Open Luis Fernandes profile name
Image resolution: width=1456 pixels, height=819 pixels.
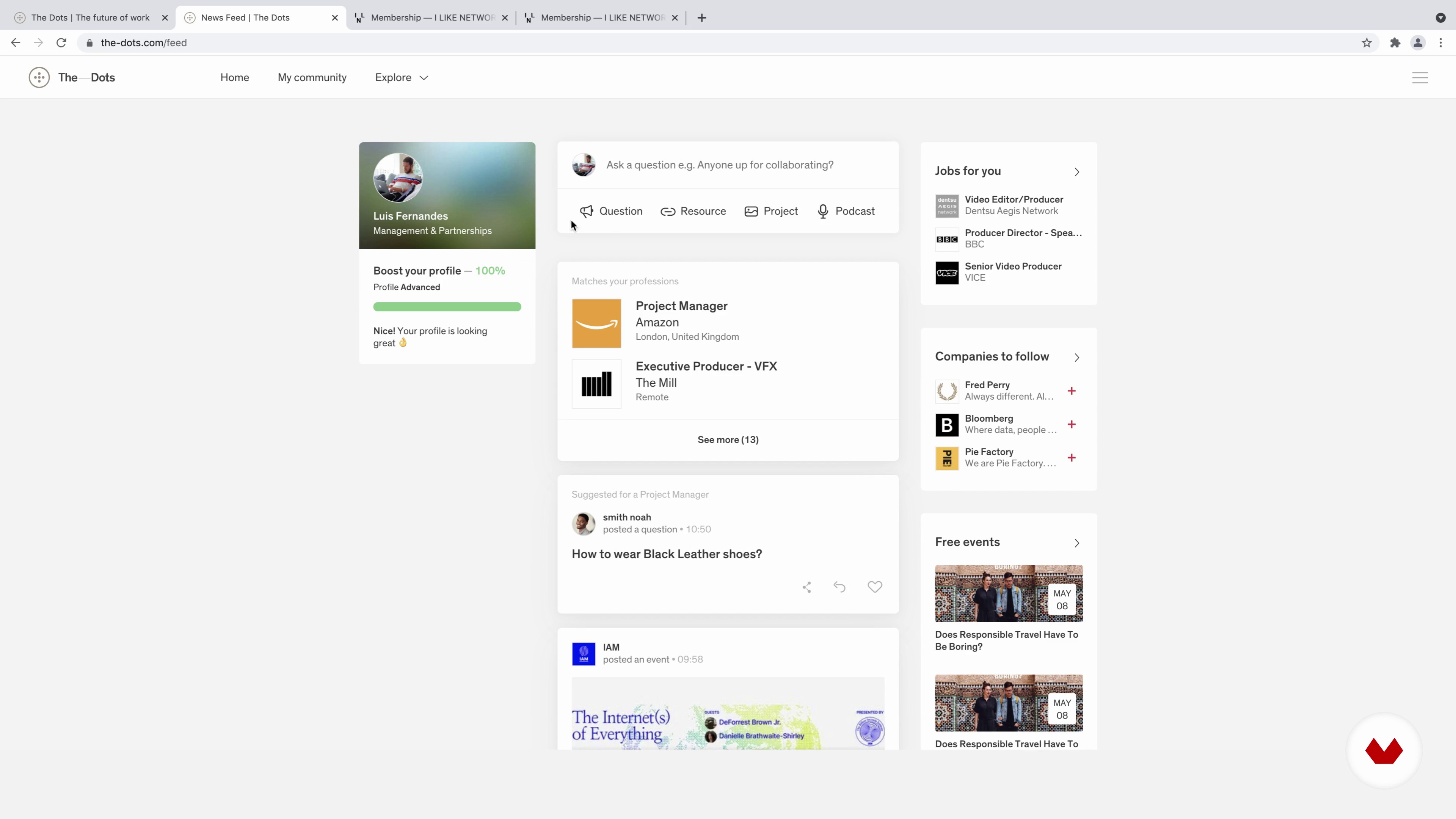tap(410, 216)
